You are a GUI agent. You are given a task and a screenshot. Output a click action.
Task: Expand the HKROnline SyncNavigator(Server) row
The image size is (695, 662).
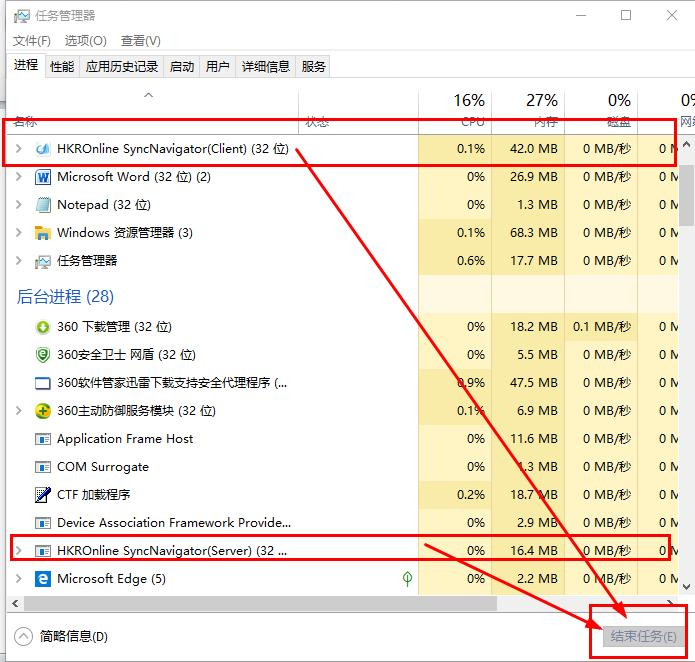pos(19,551)
